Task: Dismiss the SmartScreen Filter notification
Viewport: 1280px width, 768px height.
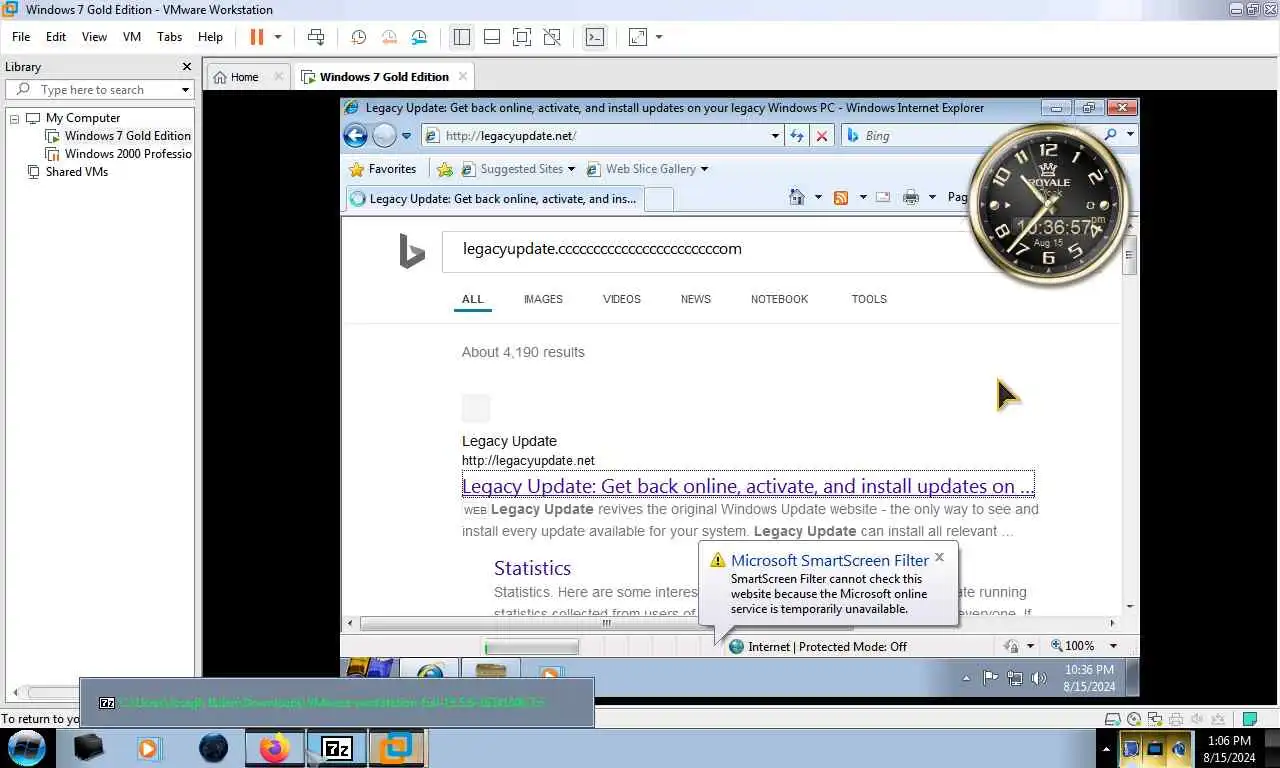Action: point(939,557)
